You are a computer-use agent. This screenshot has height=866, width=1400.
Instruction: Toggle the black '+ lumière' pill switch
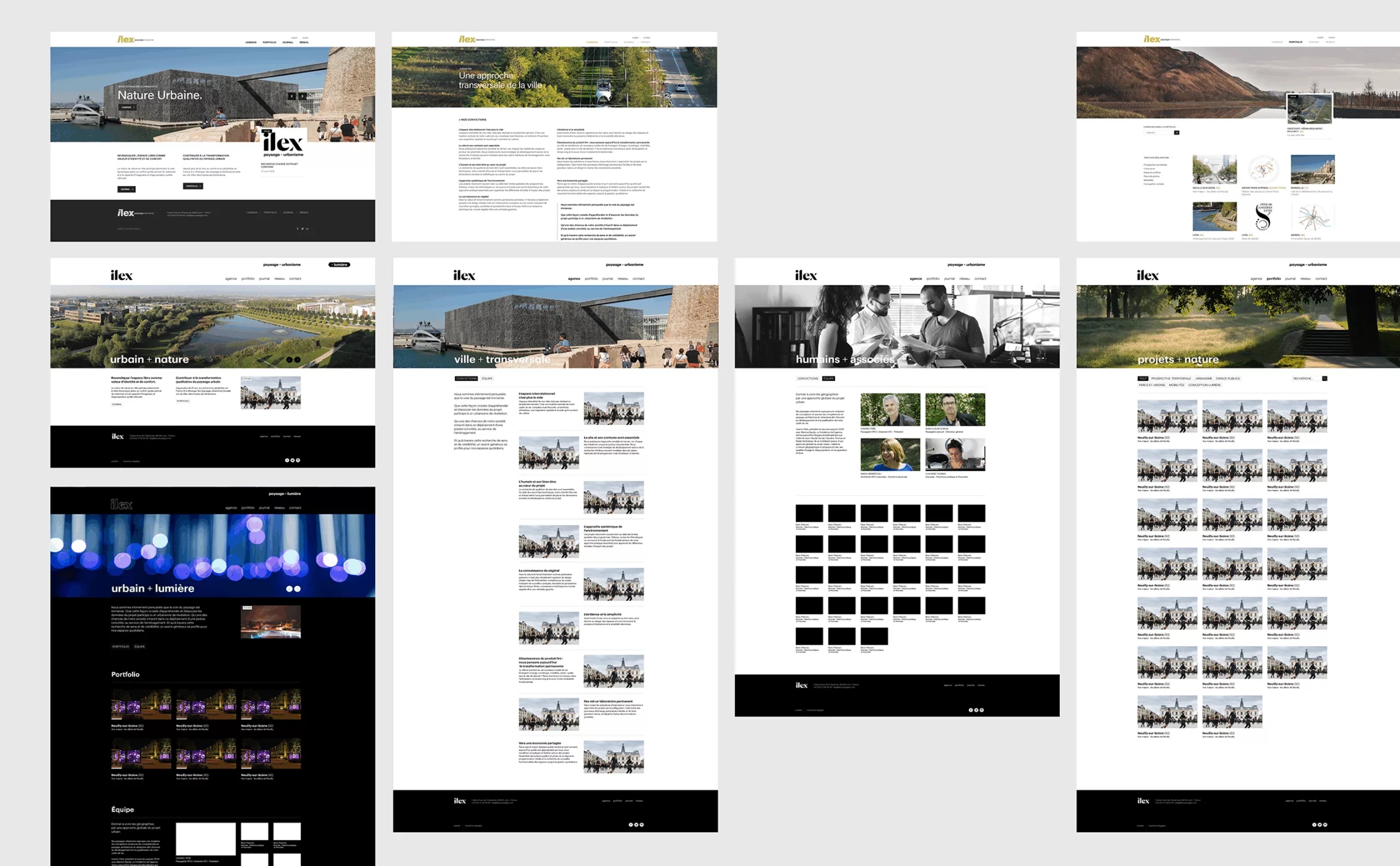pos(339,265)
